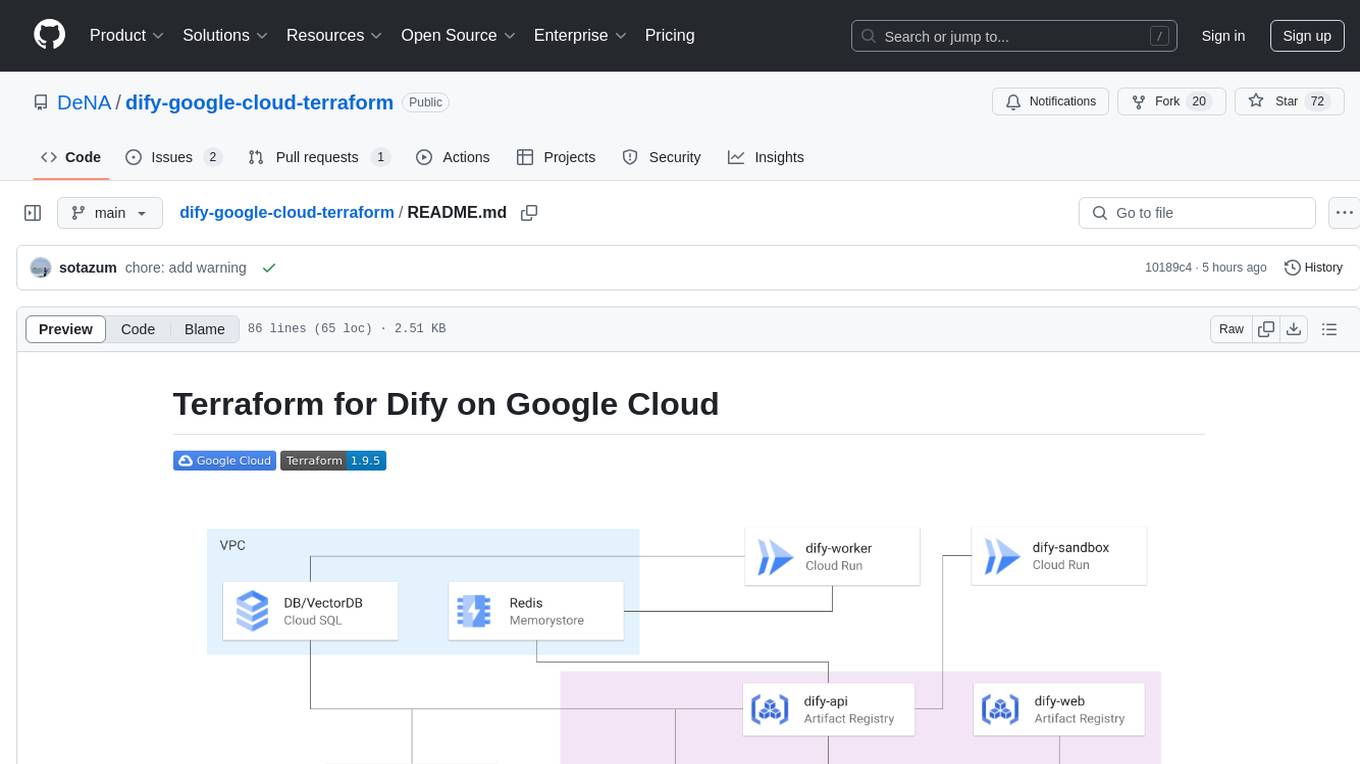Screen dimensions: 1360x764
Task: Expand the Resources menu
Action: 334,35
